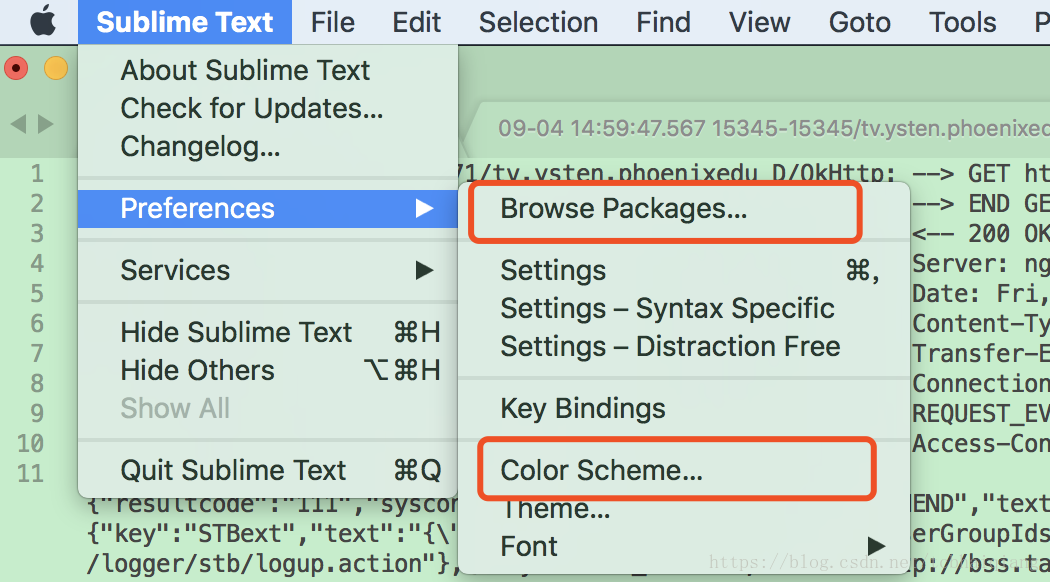Choose Hide Others
This screenshot has height=582, width=1050.
268,370
